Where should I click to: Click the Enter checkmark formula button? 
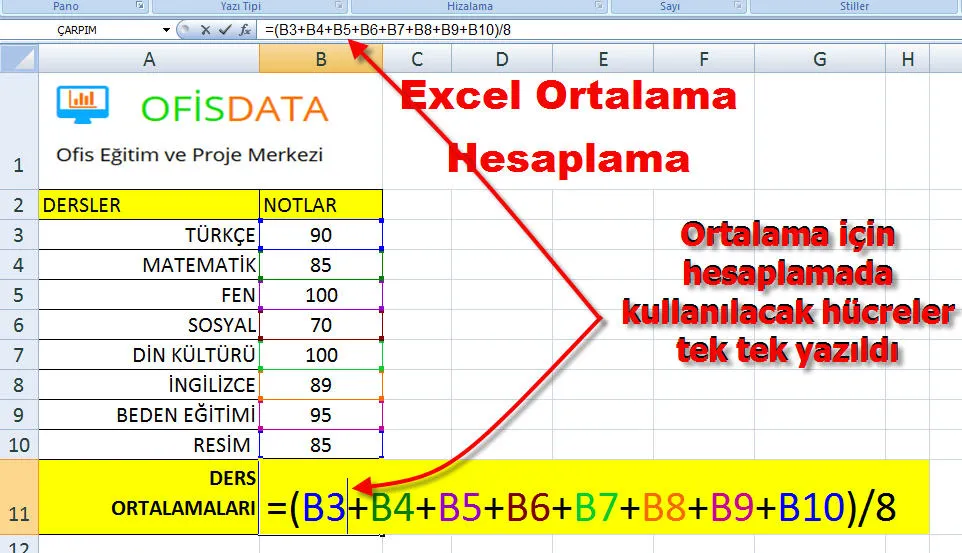(225, 30)
